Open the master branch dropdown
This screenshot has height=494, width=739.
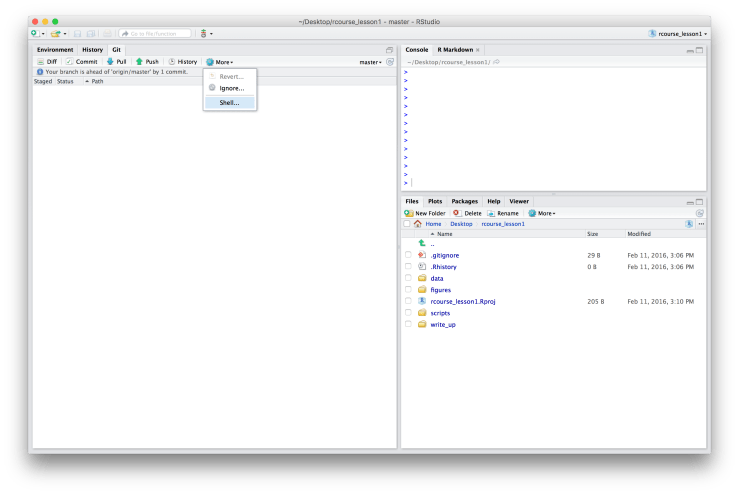click(370, 62)
